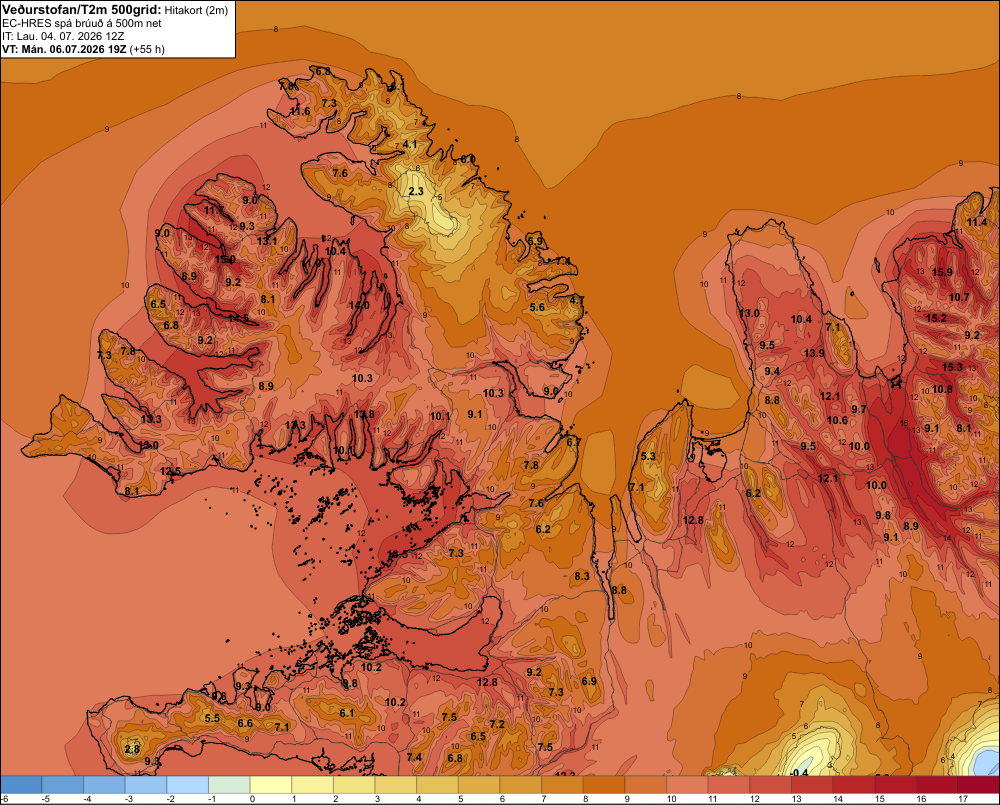Image resolution: width=1000 pixels, height=805 pixels.
Task: Select the '6.1' temperature reading
Action: (346, 713)
